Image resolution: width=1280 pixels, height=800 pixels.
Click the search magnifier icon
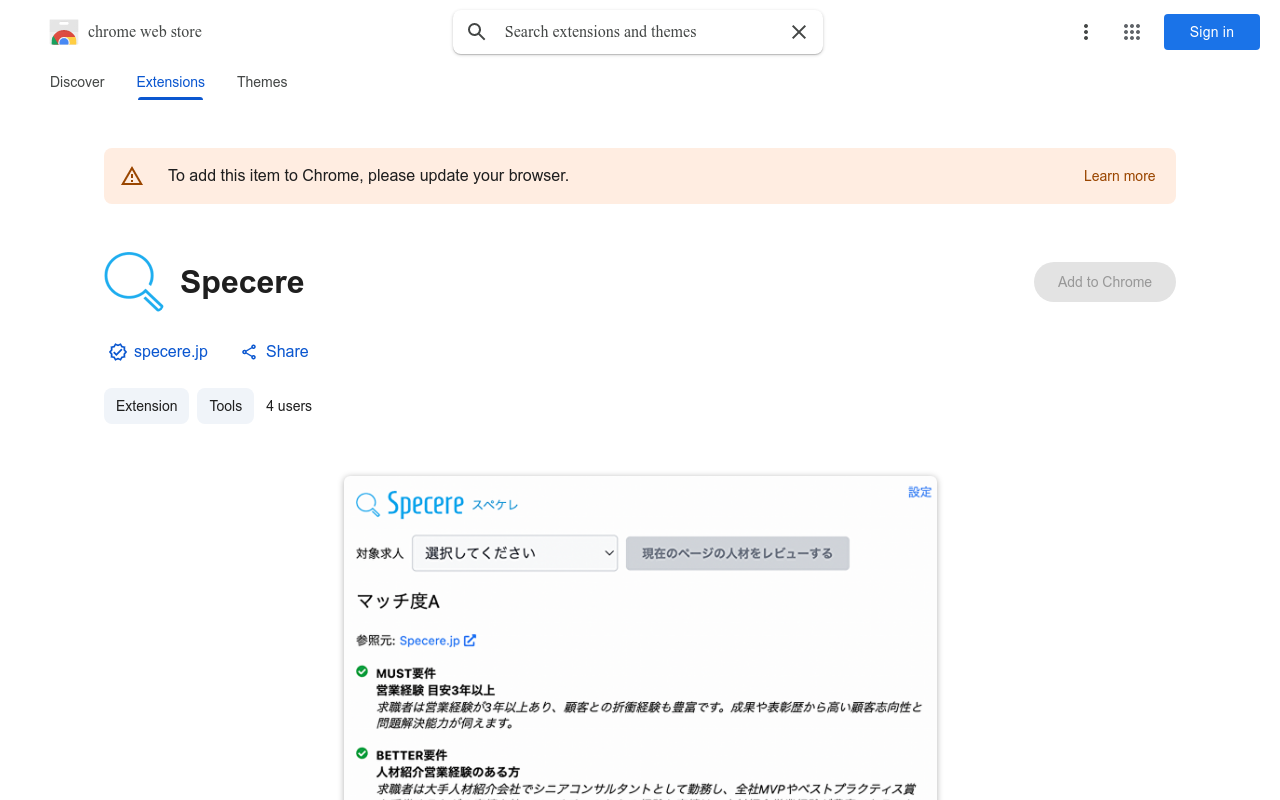click(x=477, y=32)
